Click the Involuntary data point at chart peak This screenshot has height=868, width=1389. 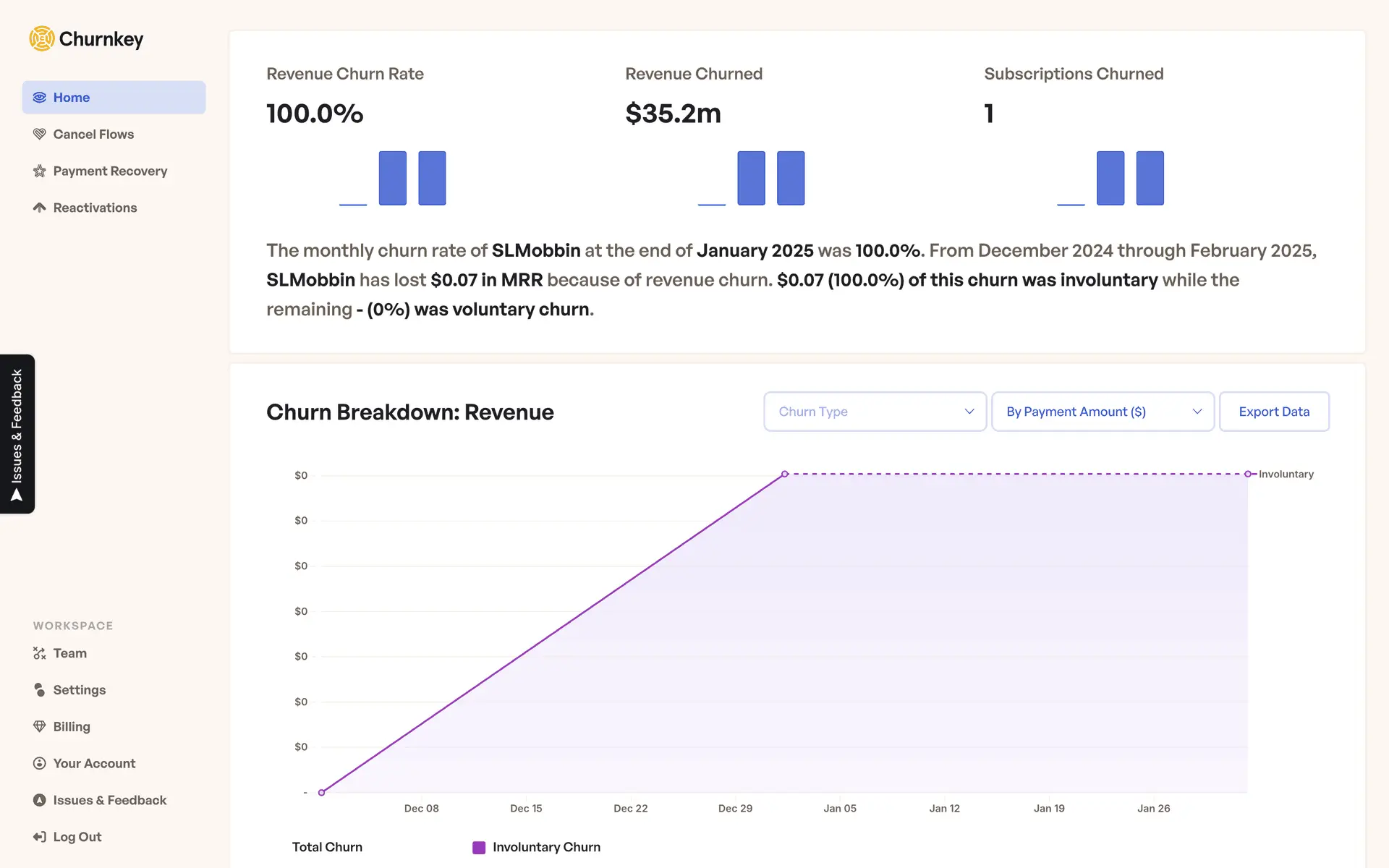785,475
